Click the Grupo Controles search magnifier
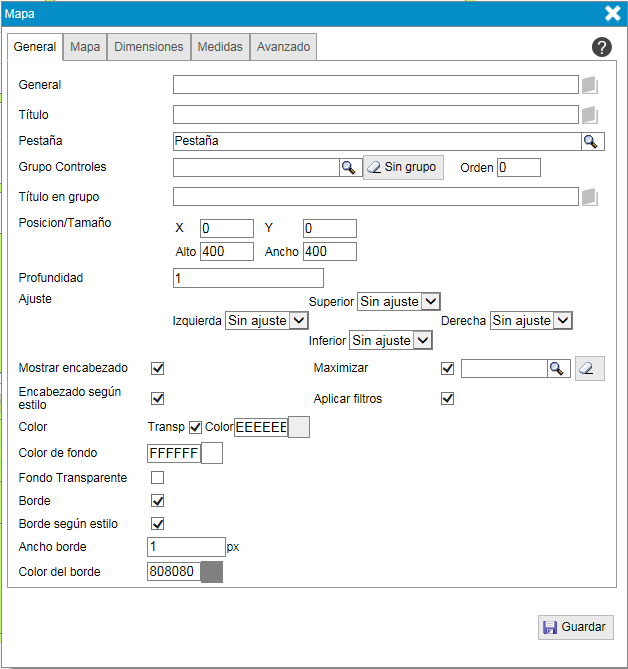The width and height of the screenshot is (628, 669). (348, 167)
